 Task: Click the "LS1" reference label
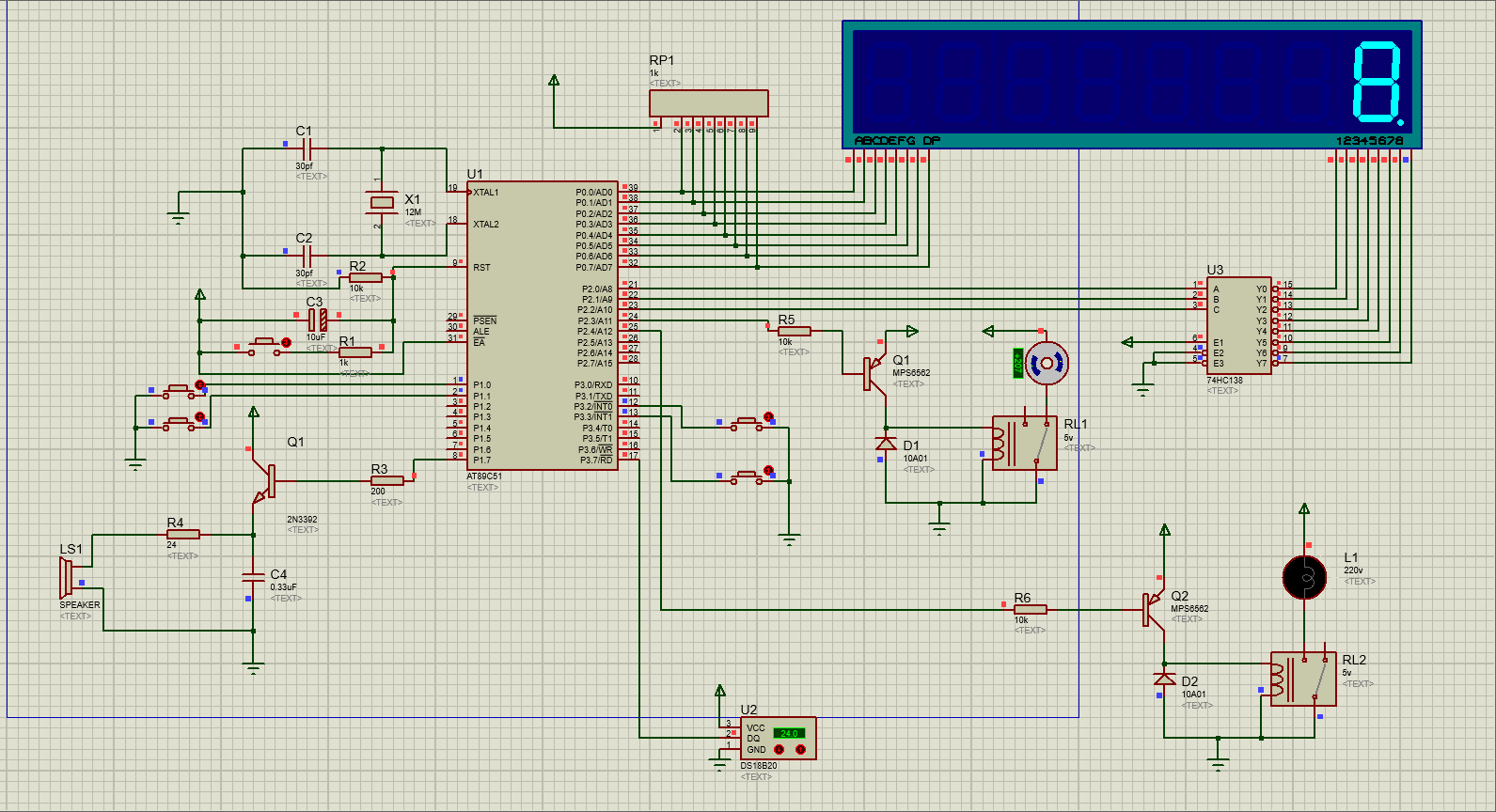[71, 549]
